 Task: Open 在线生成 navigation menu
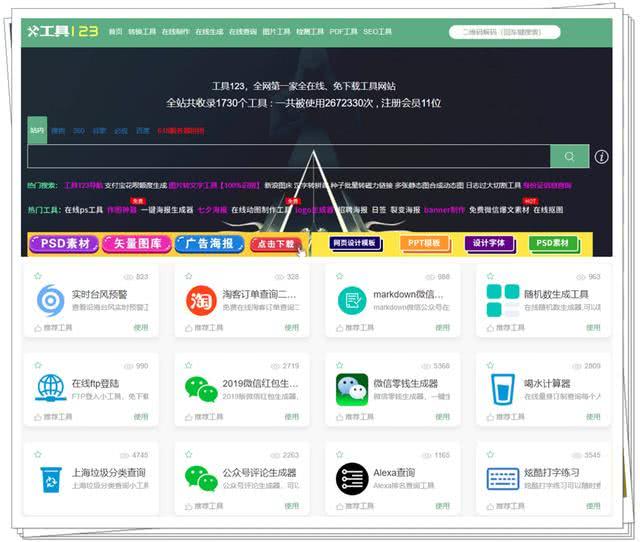[209, 31]
